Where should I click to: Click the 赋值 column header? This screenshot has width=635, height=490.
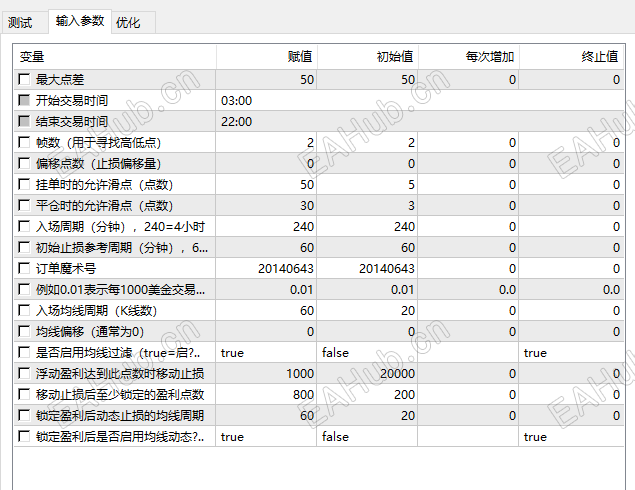(266, 57)
